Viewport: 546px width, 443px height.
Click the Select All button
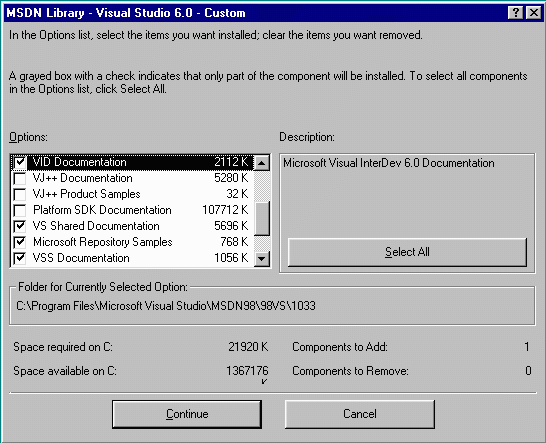[407, 252]
